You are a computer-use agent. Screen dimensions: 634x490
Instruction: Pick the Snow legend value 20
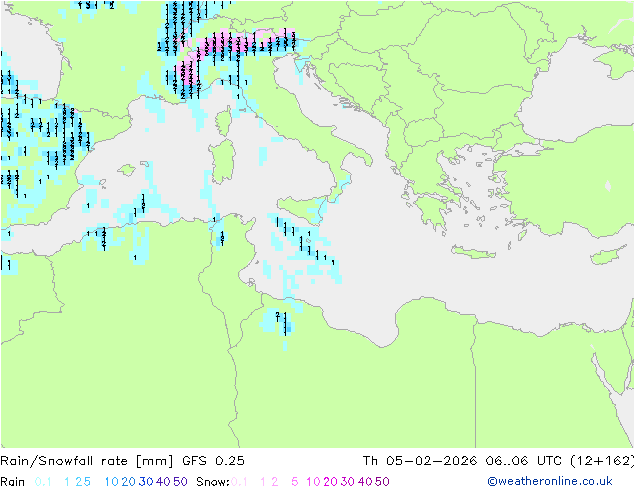coord(330,482)
